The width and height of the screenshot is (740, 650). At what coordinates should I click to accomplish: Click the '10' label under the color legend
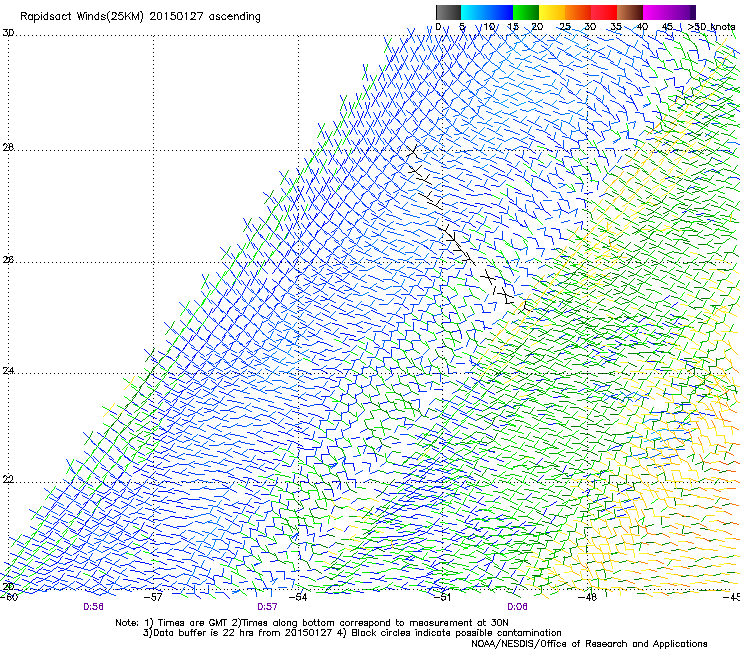point(489,27)
